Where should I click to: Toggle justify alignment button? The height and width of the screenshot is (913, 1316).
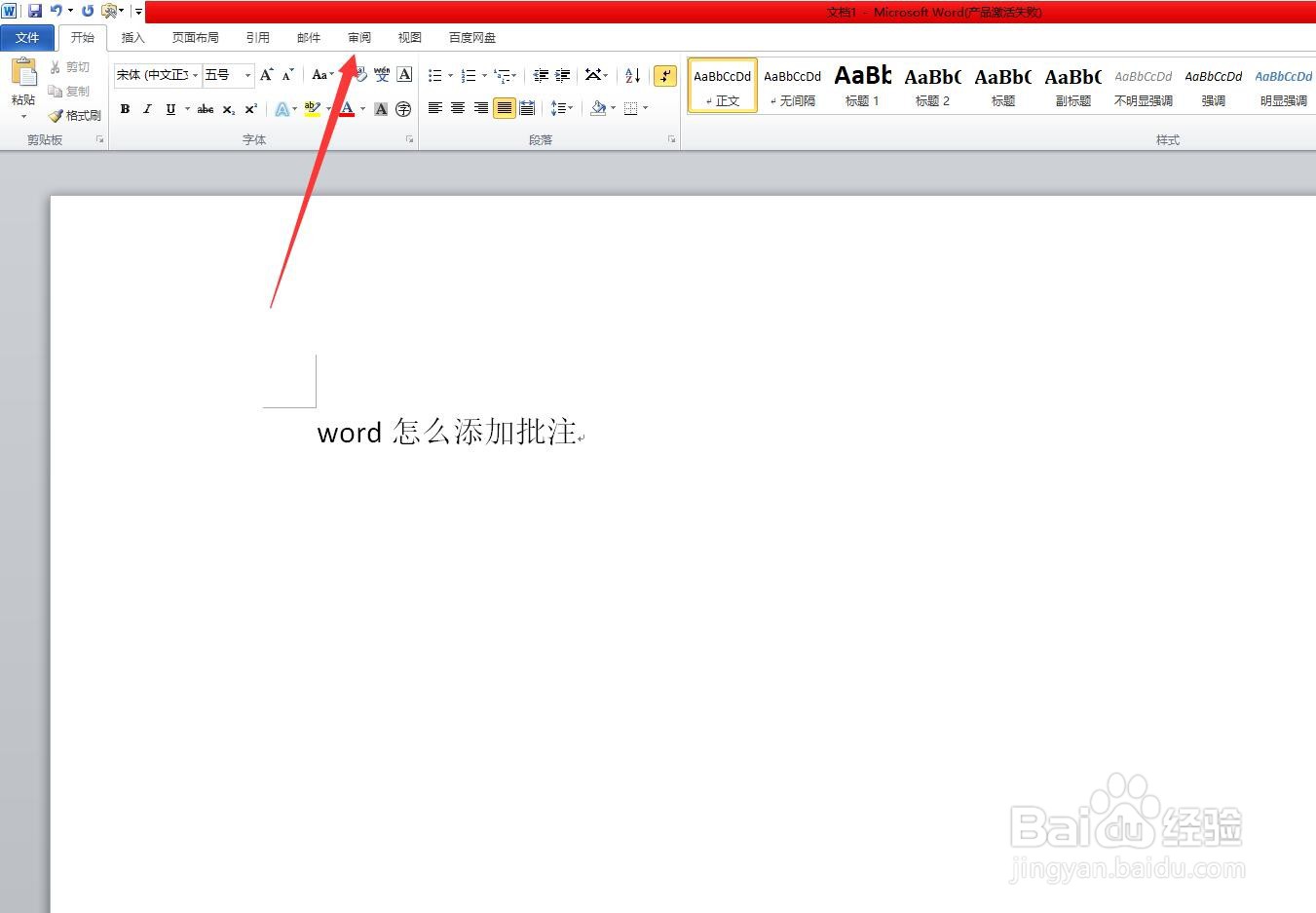[x=504, y=108]
